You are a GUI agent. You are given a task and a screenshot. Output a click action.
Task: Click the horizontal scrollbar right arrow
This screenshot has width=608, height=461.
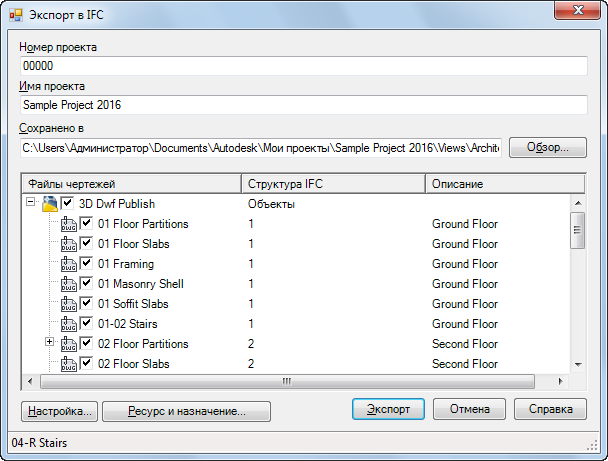click(560, 382)
